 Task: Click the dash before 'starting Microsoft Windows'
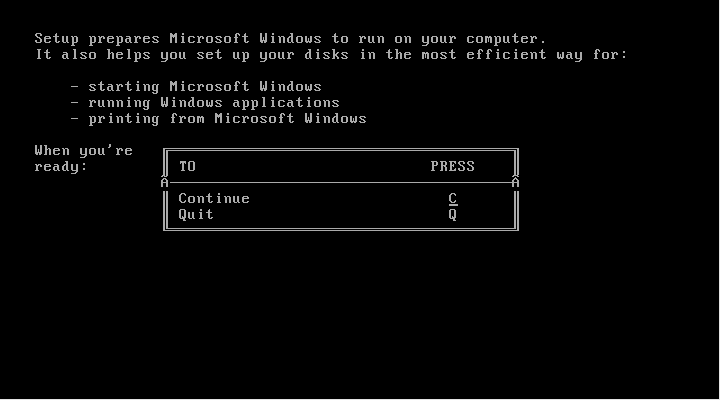(x=75, y=87)
